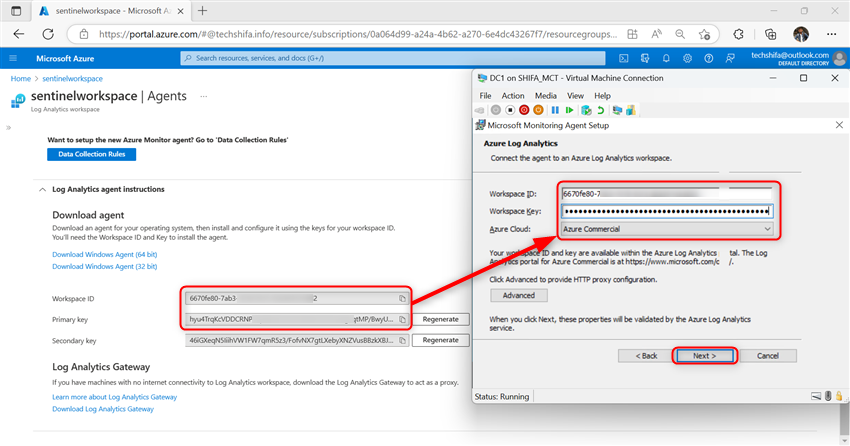This screenshot has width=850, height=446.
Task: Copy the Secondary key to clipboard
Action: [402, 340]
